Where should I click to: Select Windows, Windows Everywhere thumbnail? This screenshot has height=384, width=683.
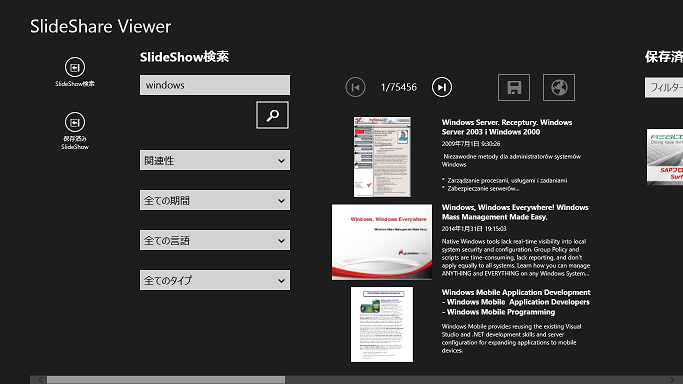(382, 242)
